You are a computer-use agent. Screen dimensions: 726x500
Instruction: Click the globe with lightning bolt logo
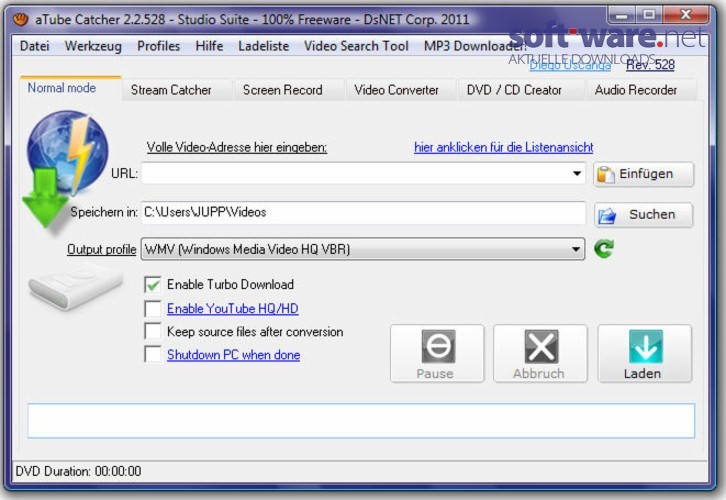tap(67, 151)
